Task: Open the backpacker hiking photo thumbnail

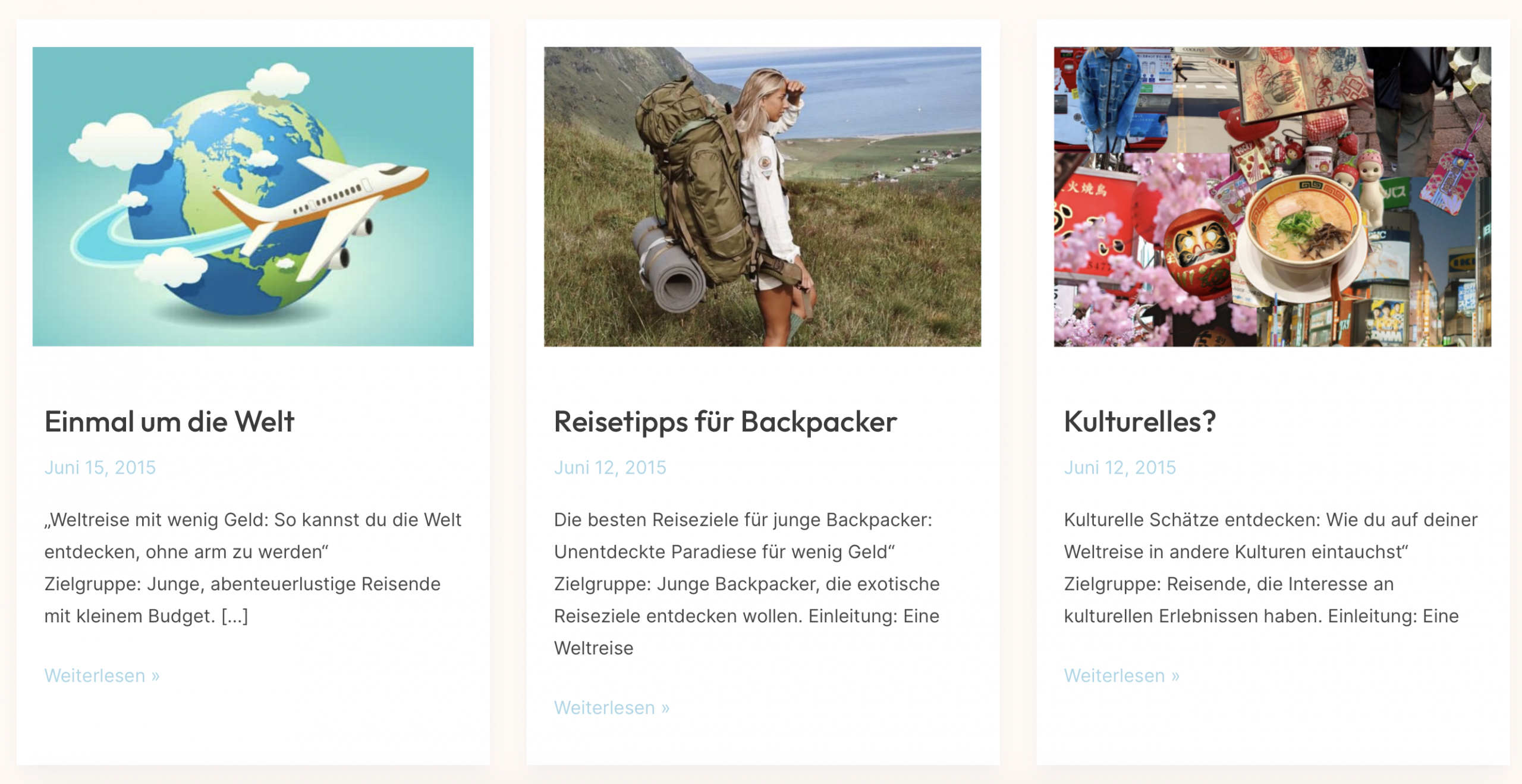Action: tap(762, 196)
